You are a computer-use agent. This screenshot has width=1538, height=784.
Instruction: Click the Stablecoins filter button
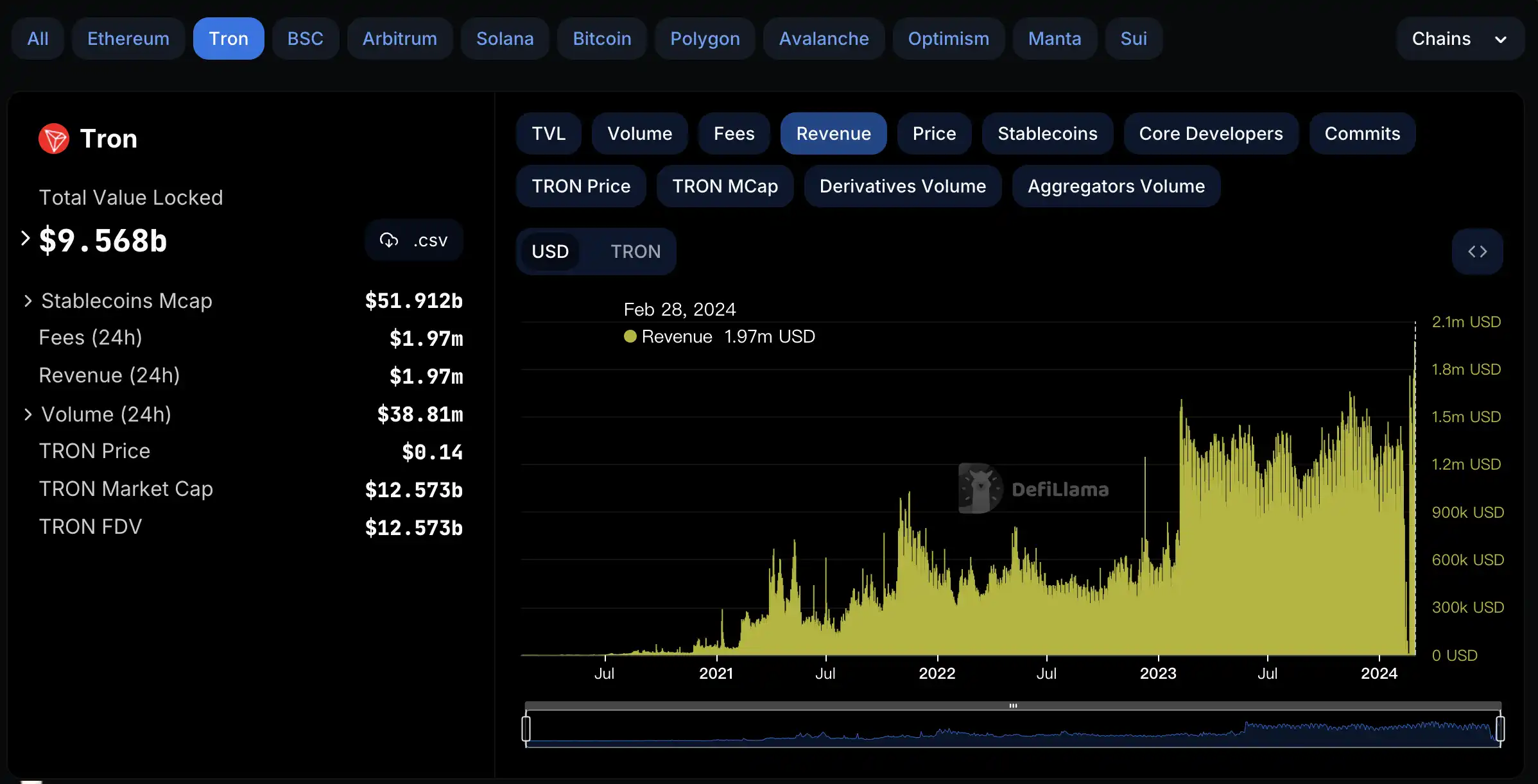point(1048,133)
